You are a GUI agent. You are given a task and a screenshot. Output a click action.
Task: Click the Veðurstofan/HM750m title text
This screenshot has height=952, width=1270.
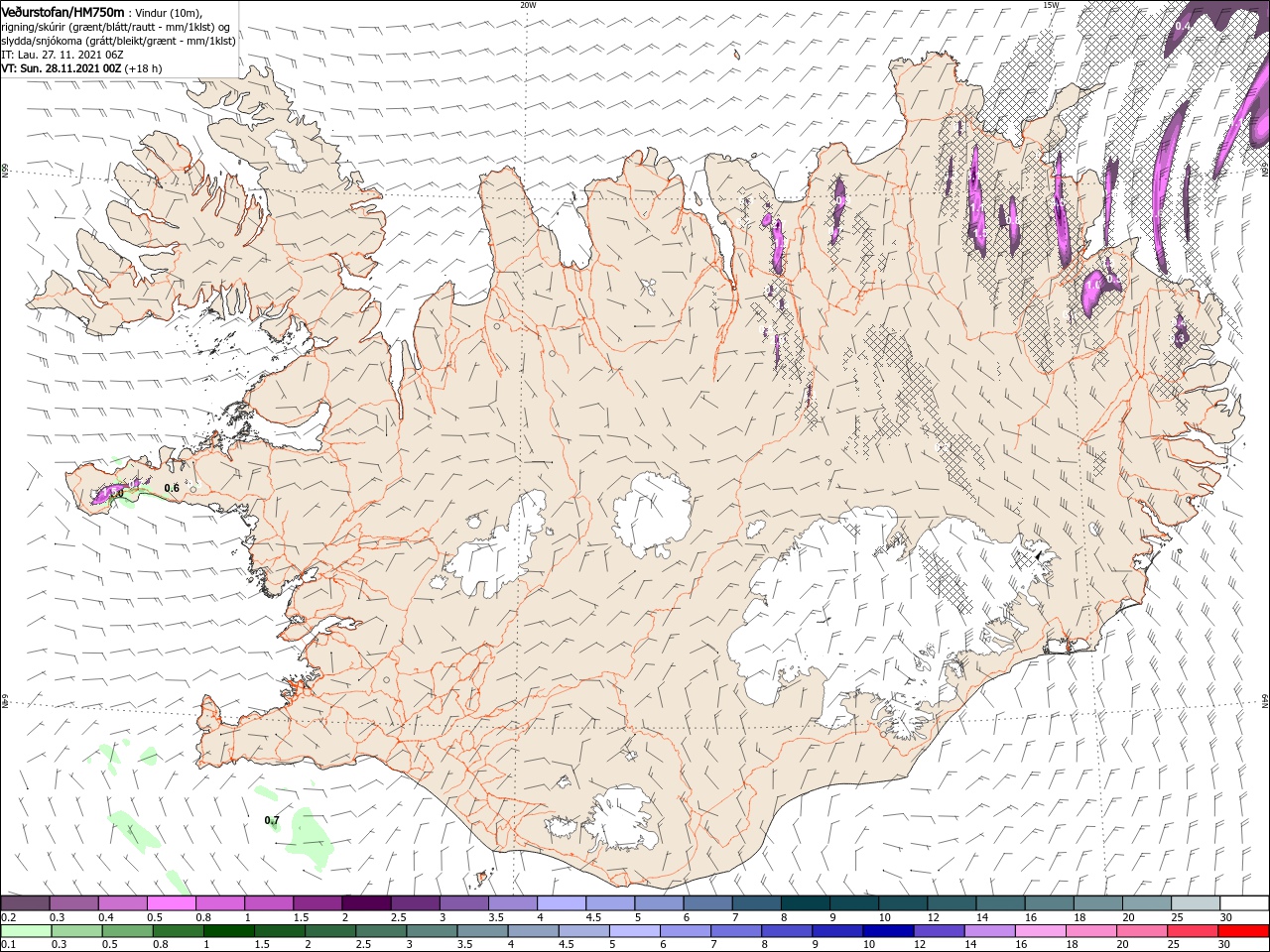pos(63,11)
